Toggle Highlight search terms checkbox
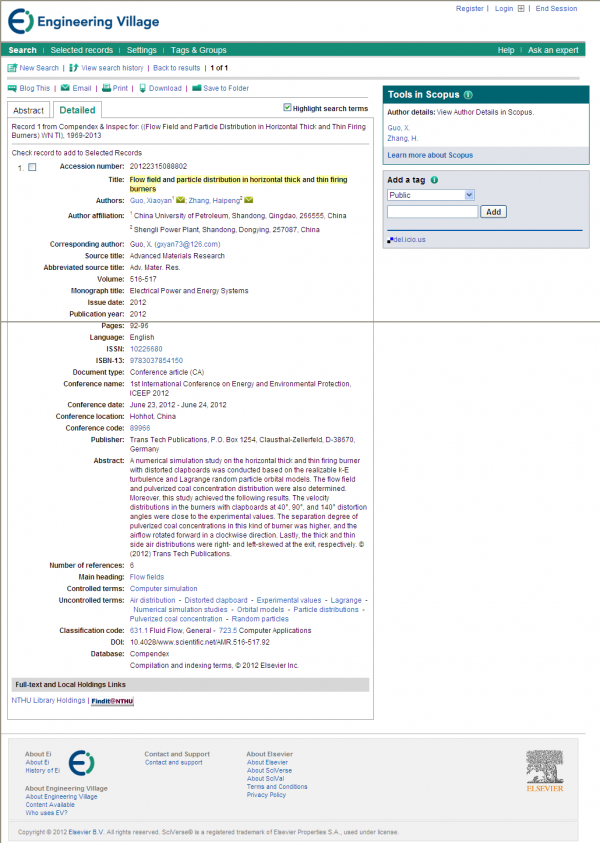Screen dimensions: 600x843 pyautogui.click(x=287, y=108)
